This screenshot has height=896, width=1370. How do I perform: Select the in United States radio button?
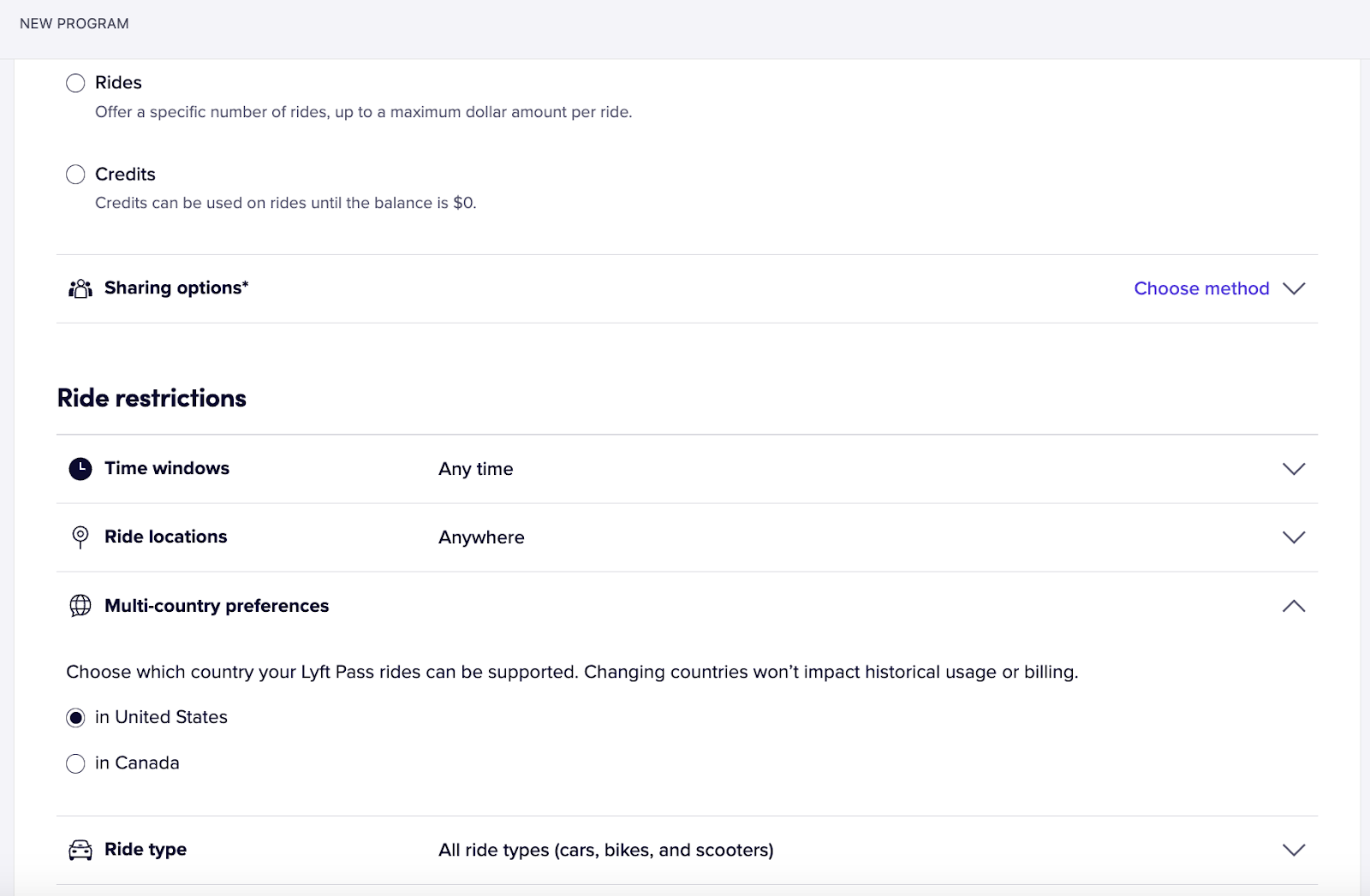pos(75,718)
